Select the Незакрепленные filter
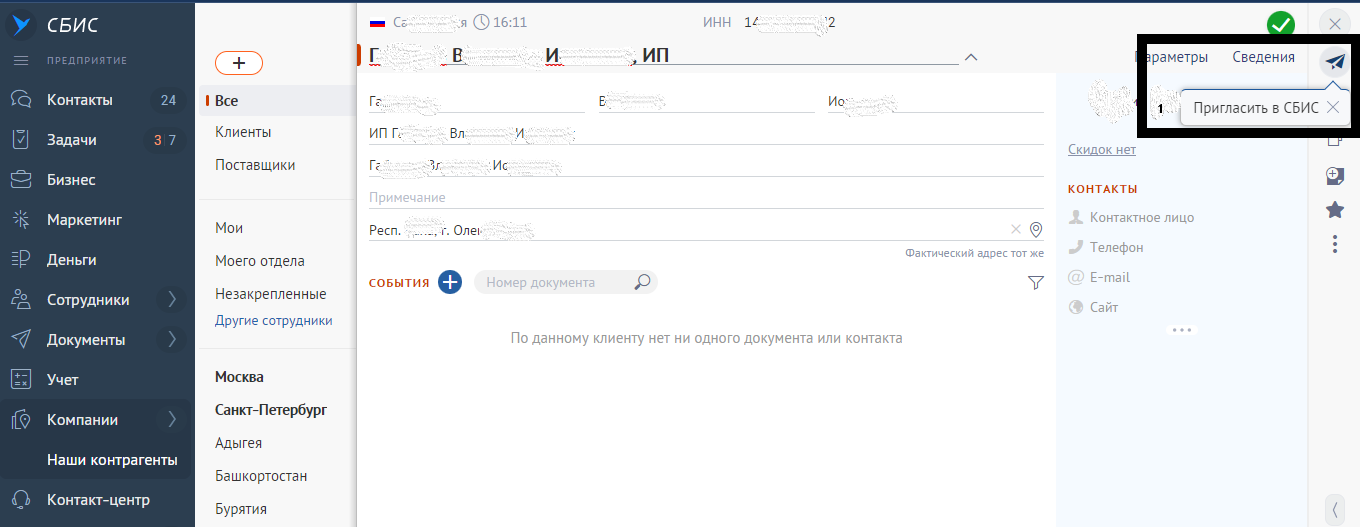This screenshot has width=1360, height=527. pos(271,294)
